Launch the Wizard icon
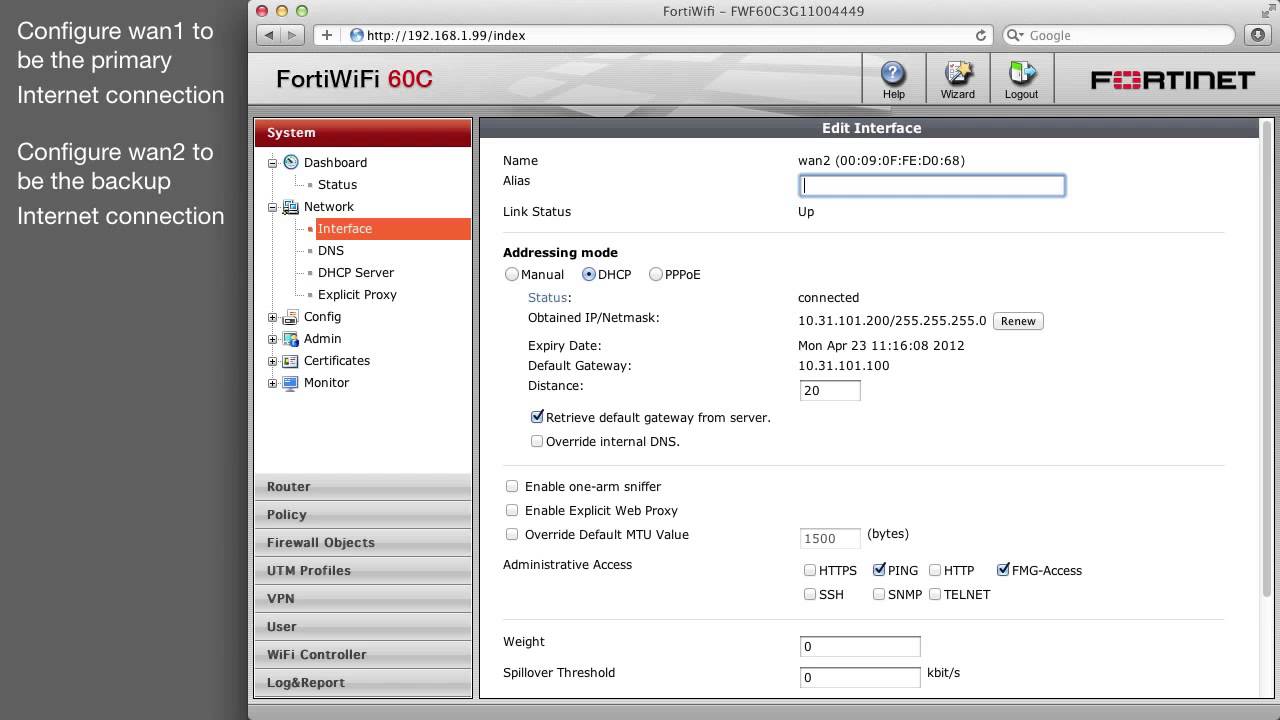Image resolution: width=1280 pixels, height=720 pixels. tap(957, 73)
